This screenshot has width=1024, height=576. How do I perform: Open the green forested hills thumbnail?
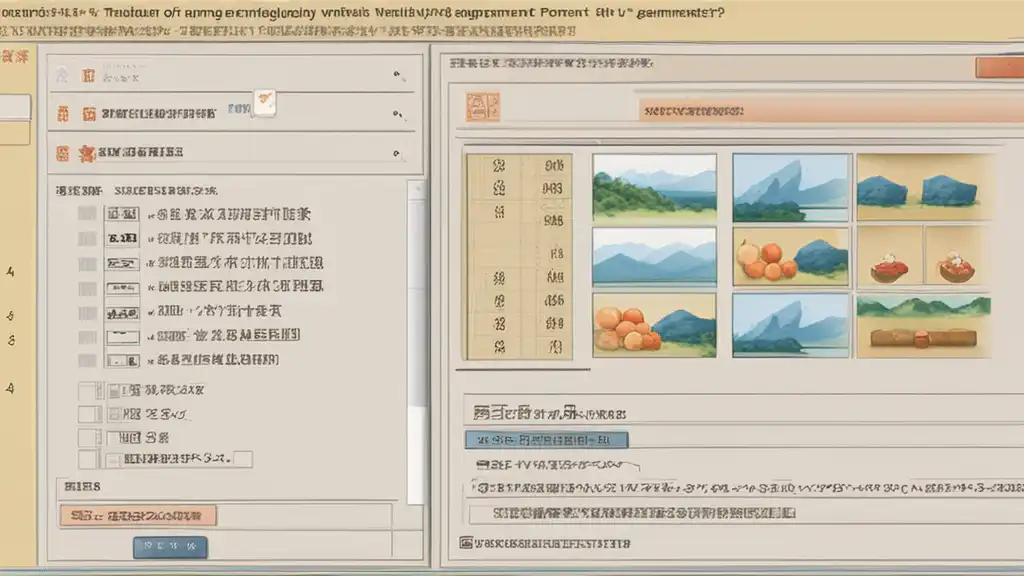coord(654,187)
